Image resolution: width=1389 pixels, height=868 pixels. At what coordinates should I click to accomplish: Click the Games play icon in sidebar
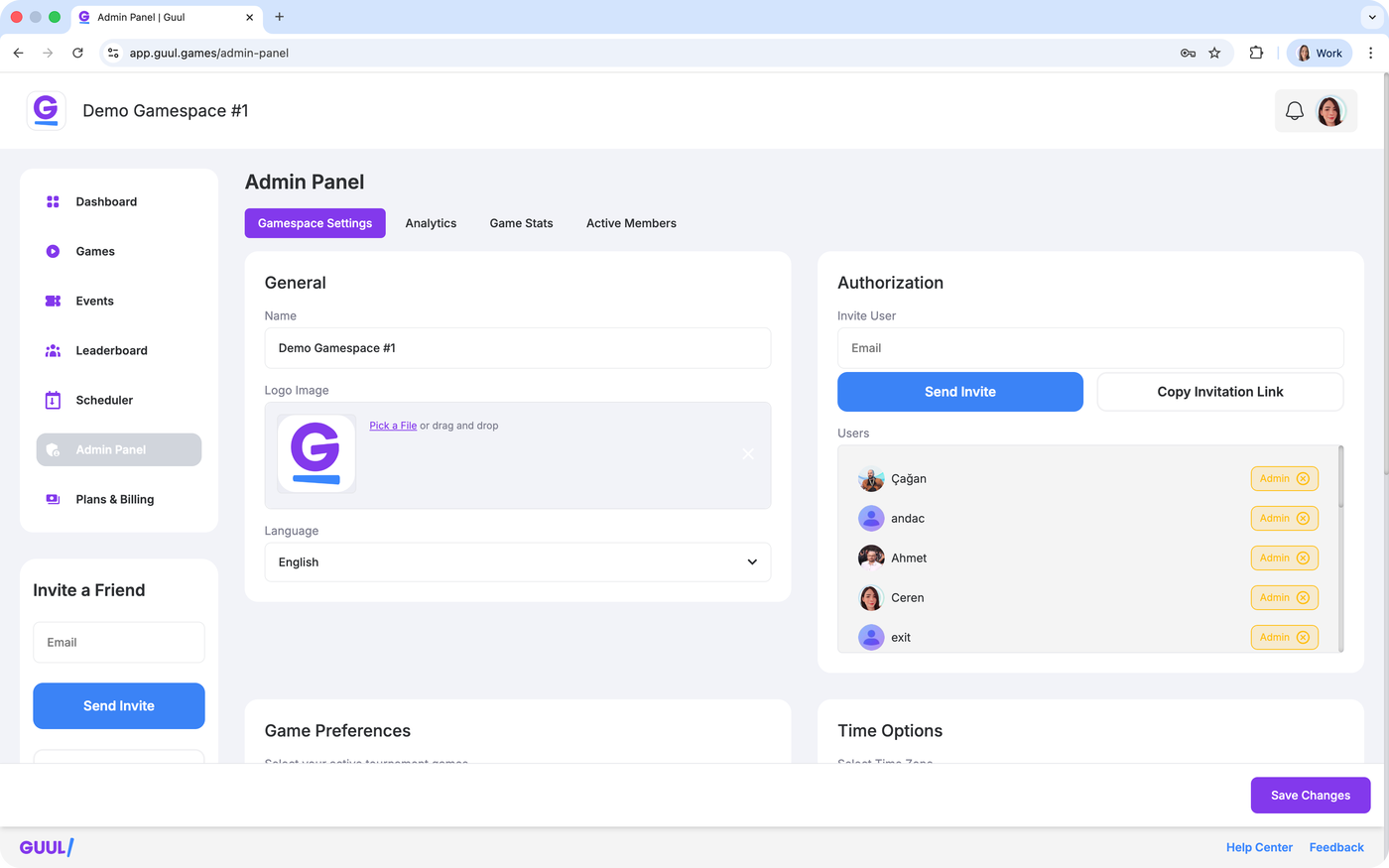point(54,251)
